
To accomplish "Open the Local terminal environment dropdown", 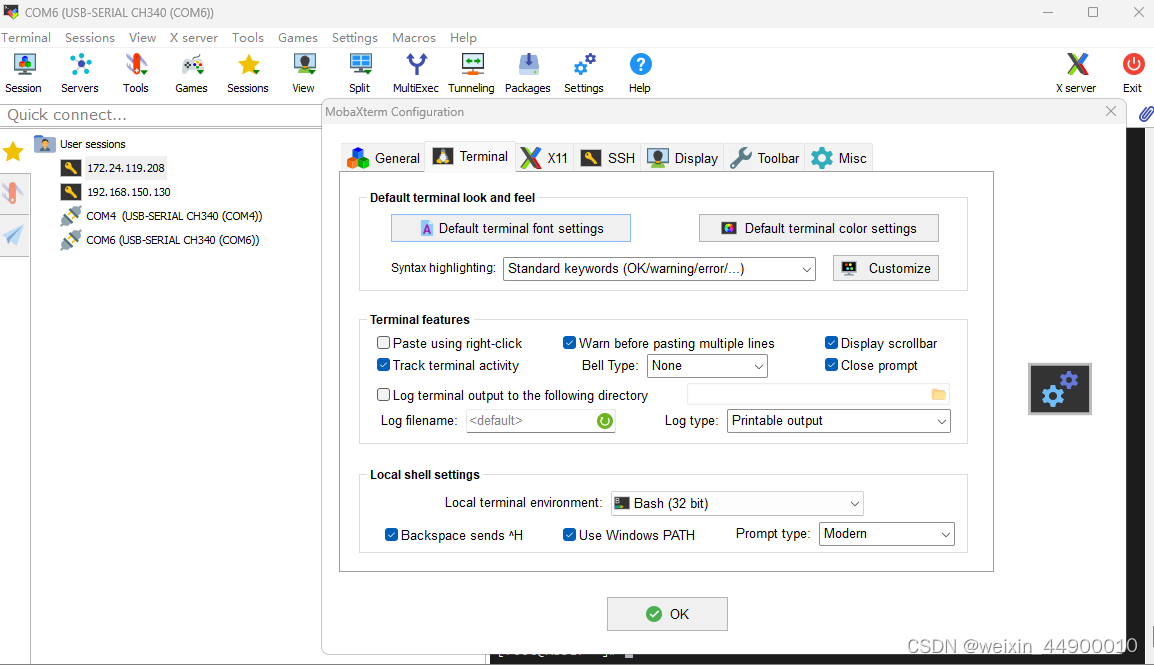I will tap(737, 503).
